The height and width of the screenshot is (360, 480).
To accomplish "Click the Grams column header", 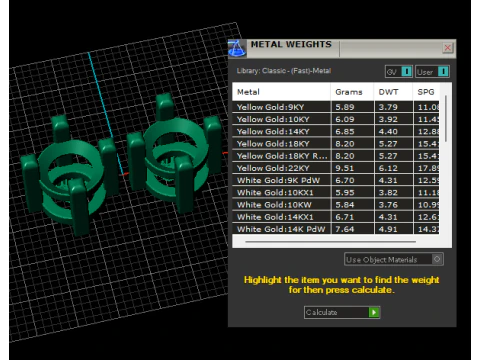I will (x=352, y=92).
